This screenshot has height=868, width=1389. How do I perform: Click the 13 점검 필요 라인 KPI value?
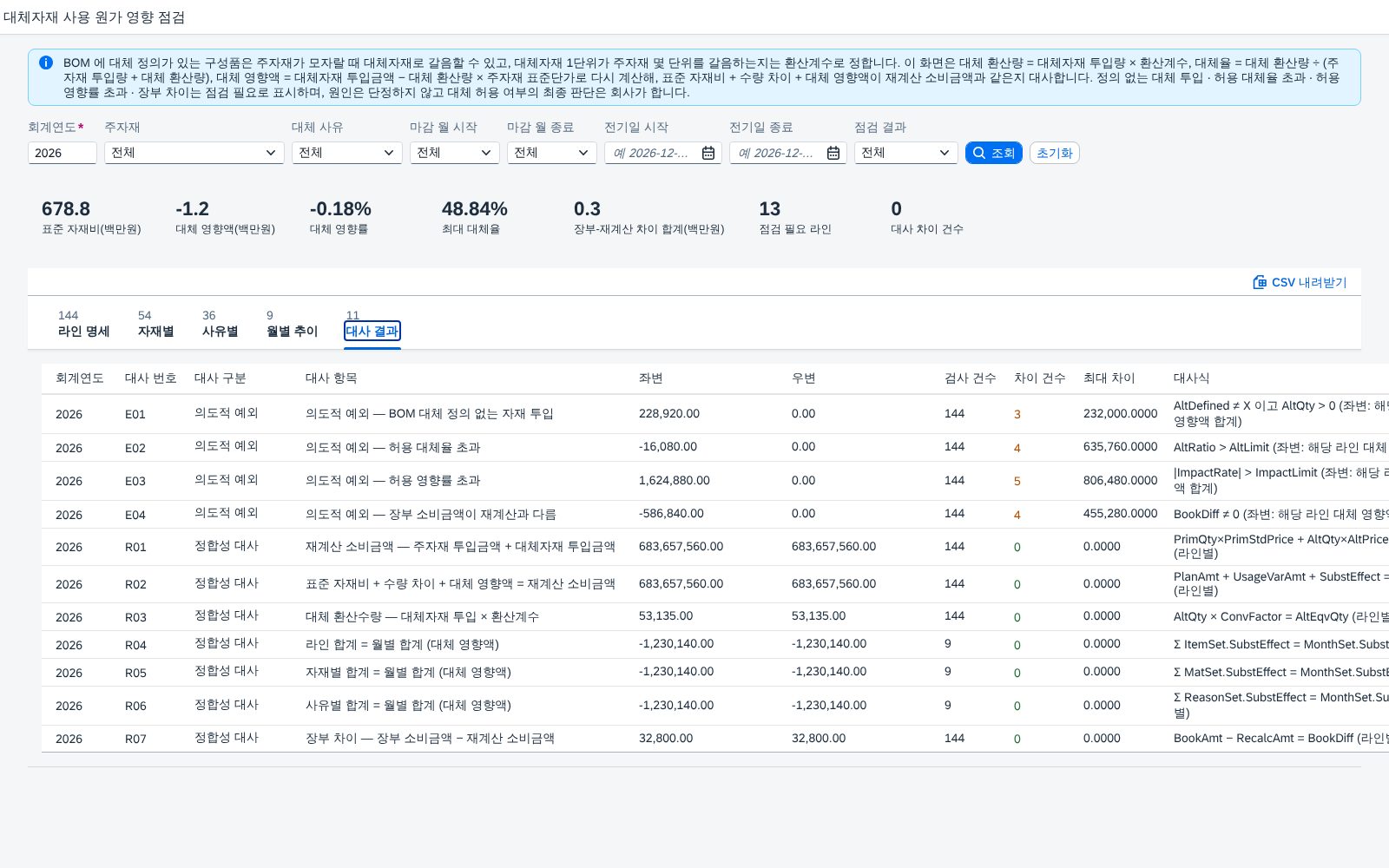point(770,209)
